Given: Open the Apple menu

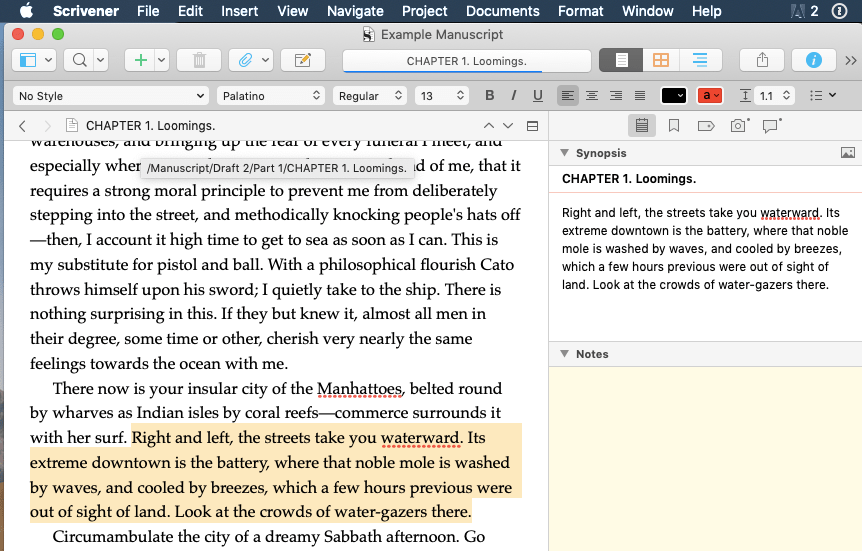Looking at the screenshot, I should (x=26, y=10).
